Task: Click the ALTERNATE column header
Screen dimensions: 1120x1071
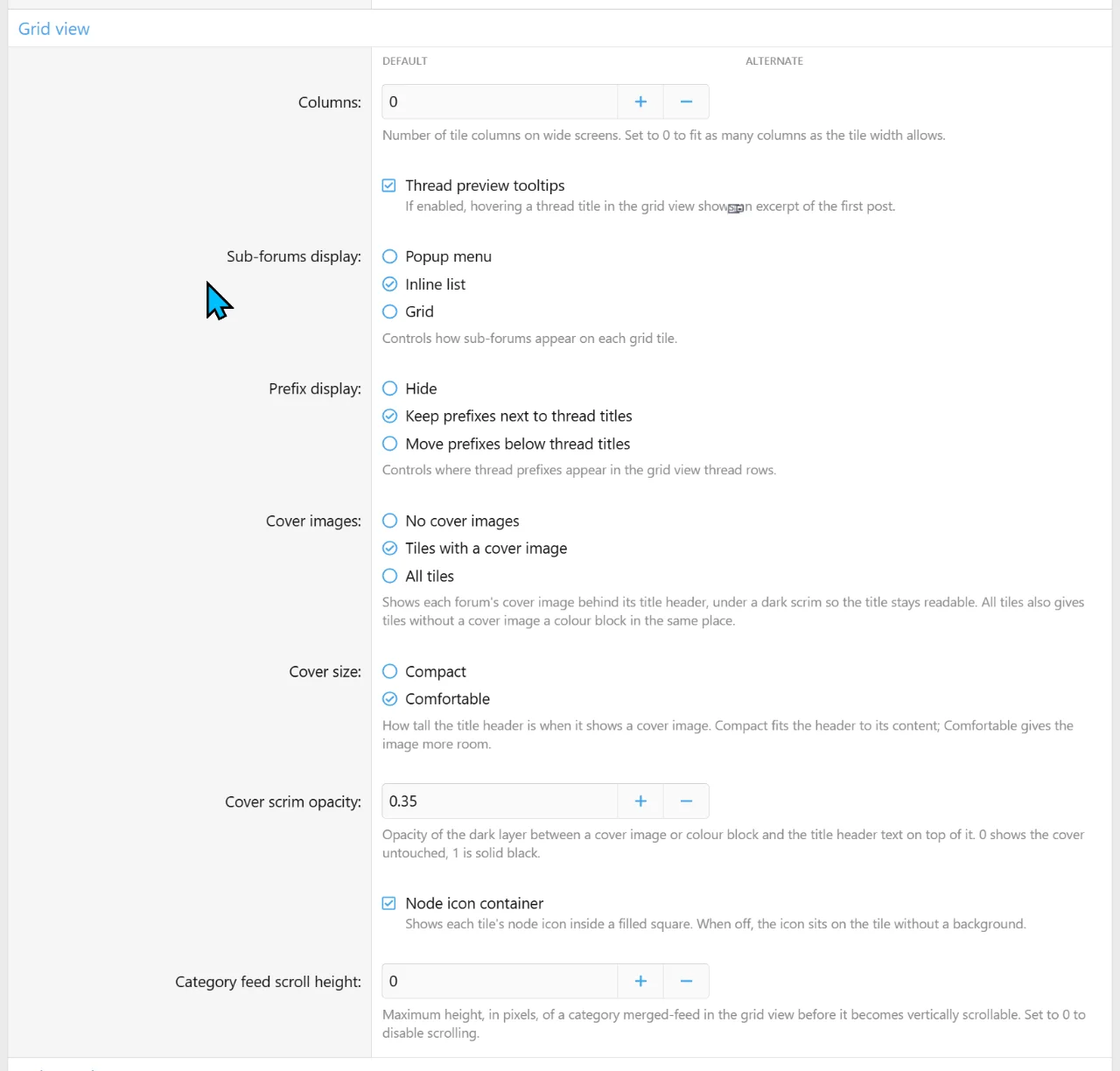Action: (774, 61)
